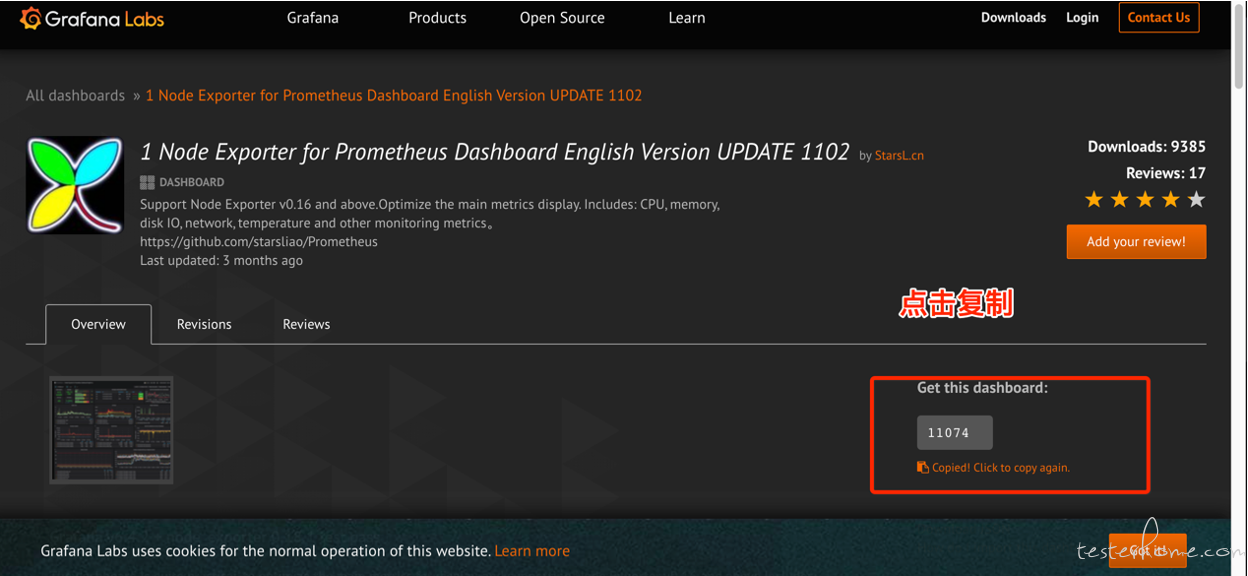Click the Get this dashboard heading
The image size is (1248, 576).
click(982, 388)
